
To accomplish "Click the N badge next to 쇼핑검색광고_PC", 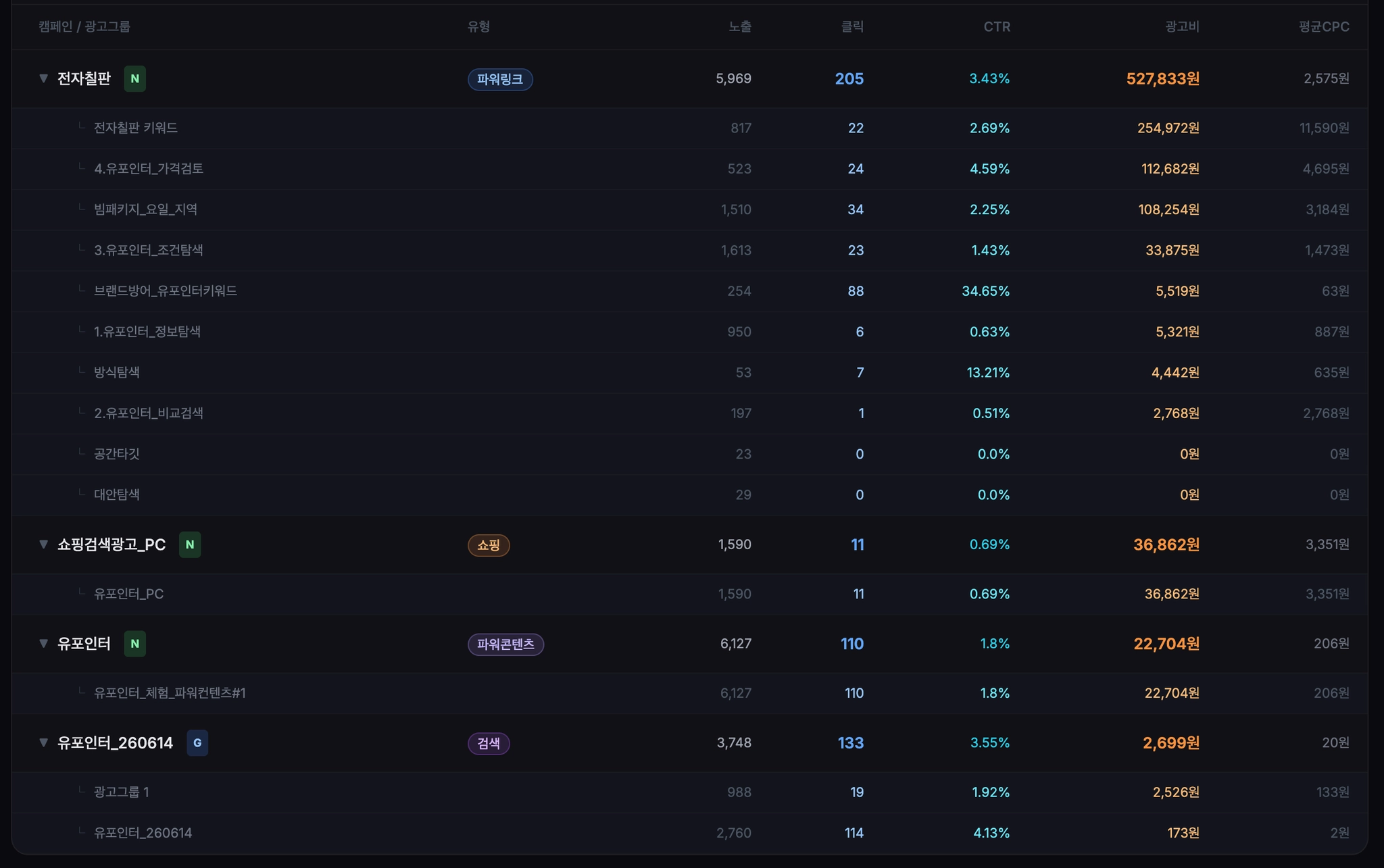I will tap(190, 544).
